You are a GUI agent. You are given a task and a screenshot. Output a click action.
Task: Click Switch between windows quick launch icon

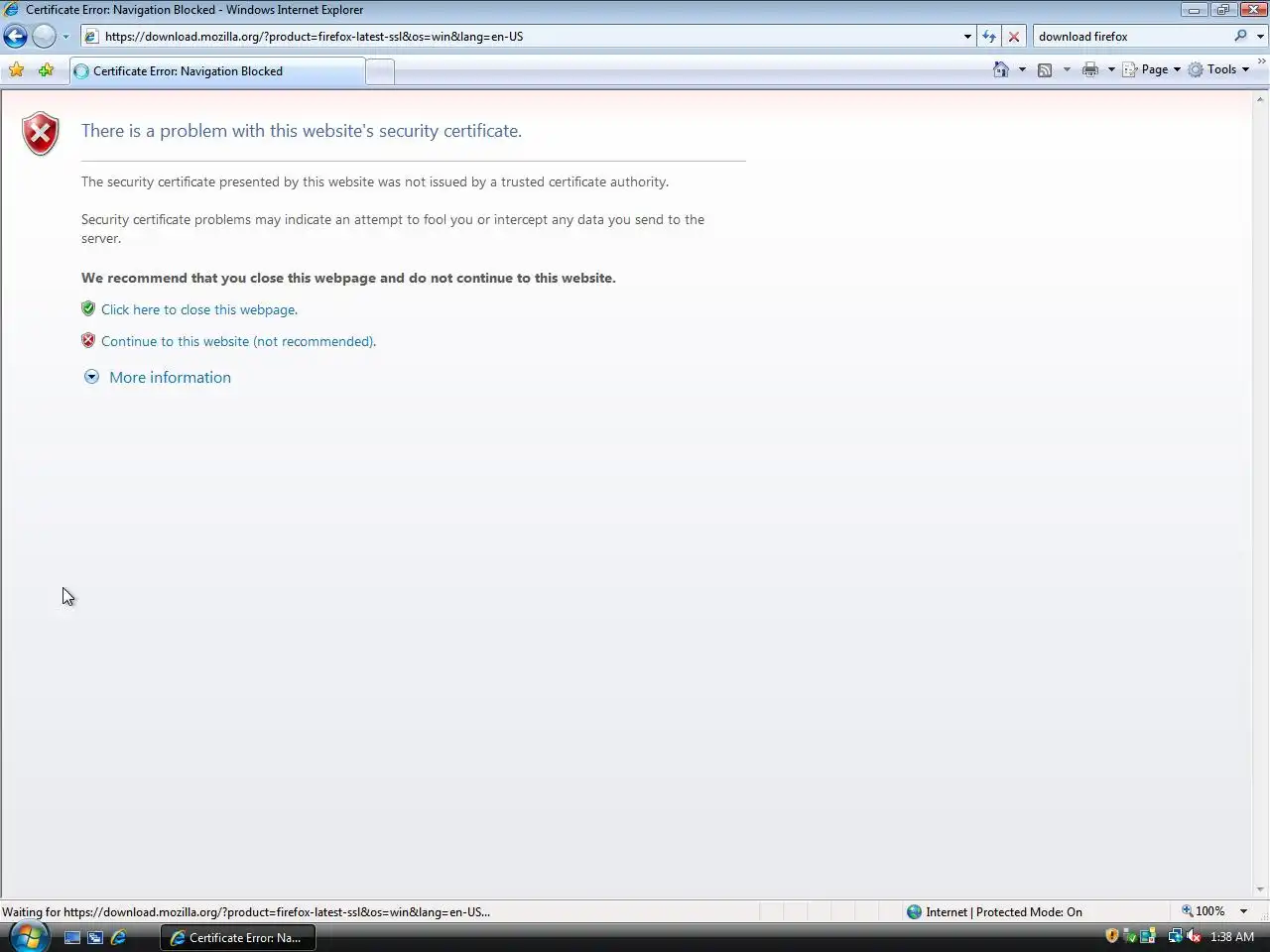click(95, 937)
